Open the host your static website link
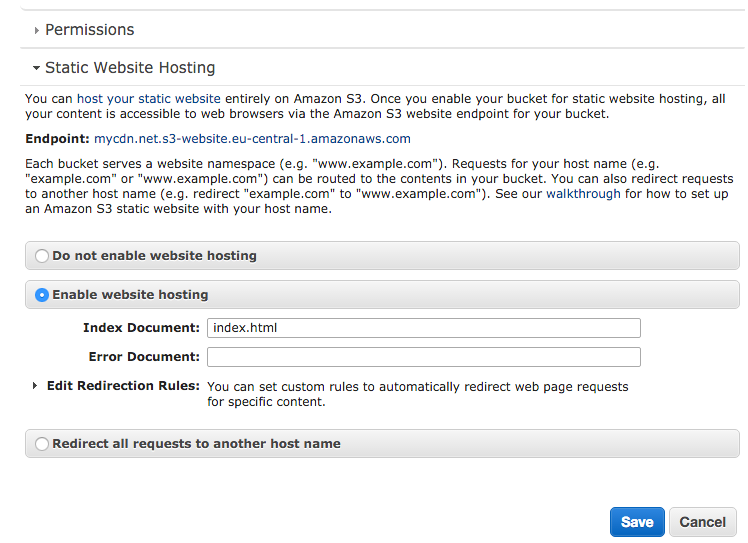 tap(149, 99)
